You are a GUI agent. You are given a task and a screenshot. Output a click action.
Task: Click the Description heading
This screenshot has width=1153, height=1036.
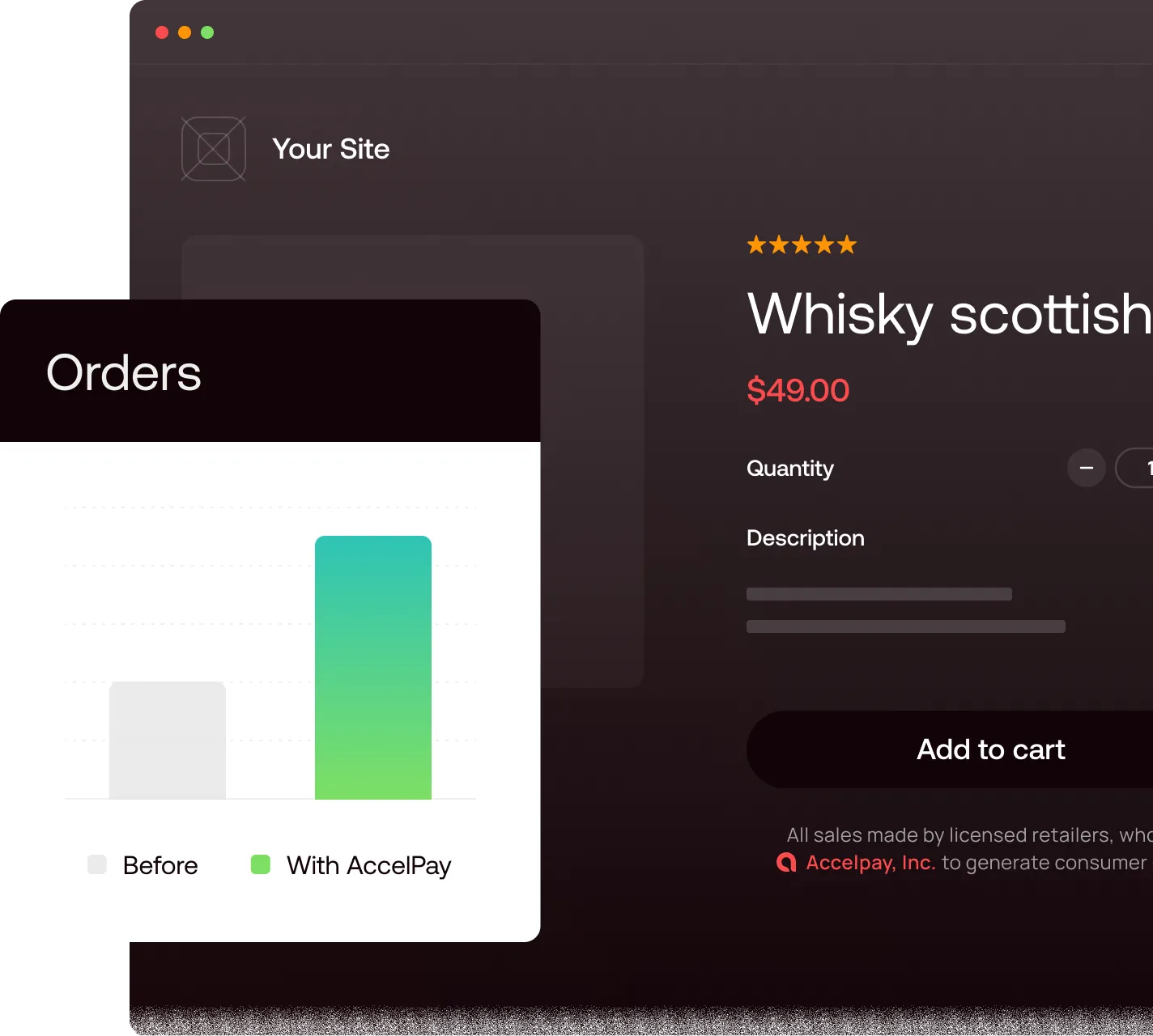point(806,538)
